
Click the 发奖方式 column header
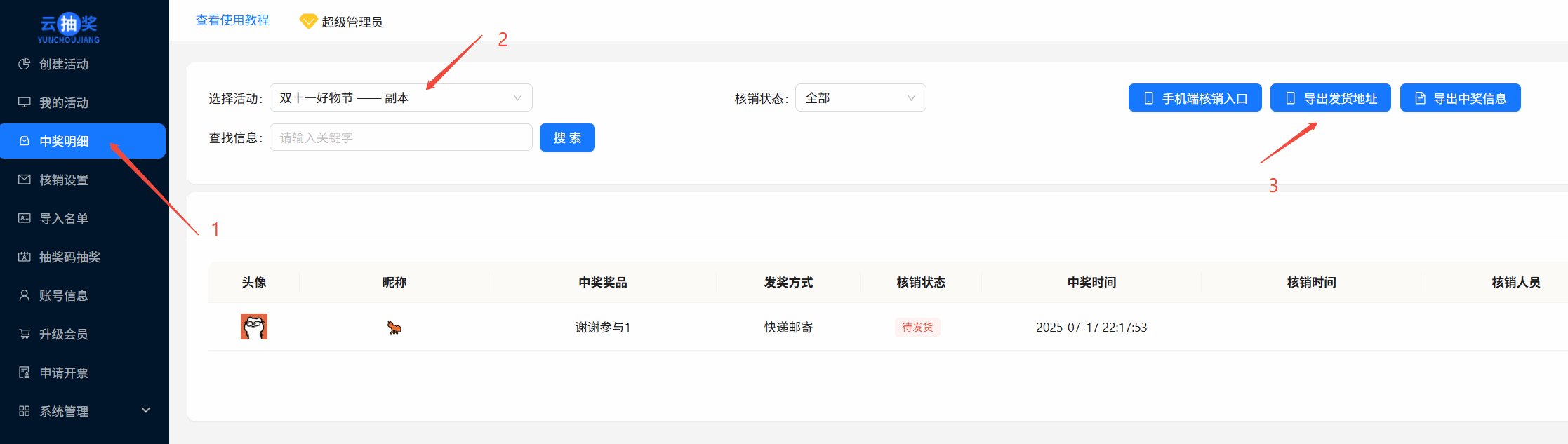click(788, 283)
